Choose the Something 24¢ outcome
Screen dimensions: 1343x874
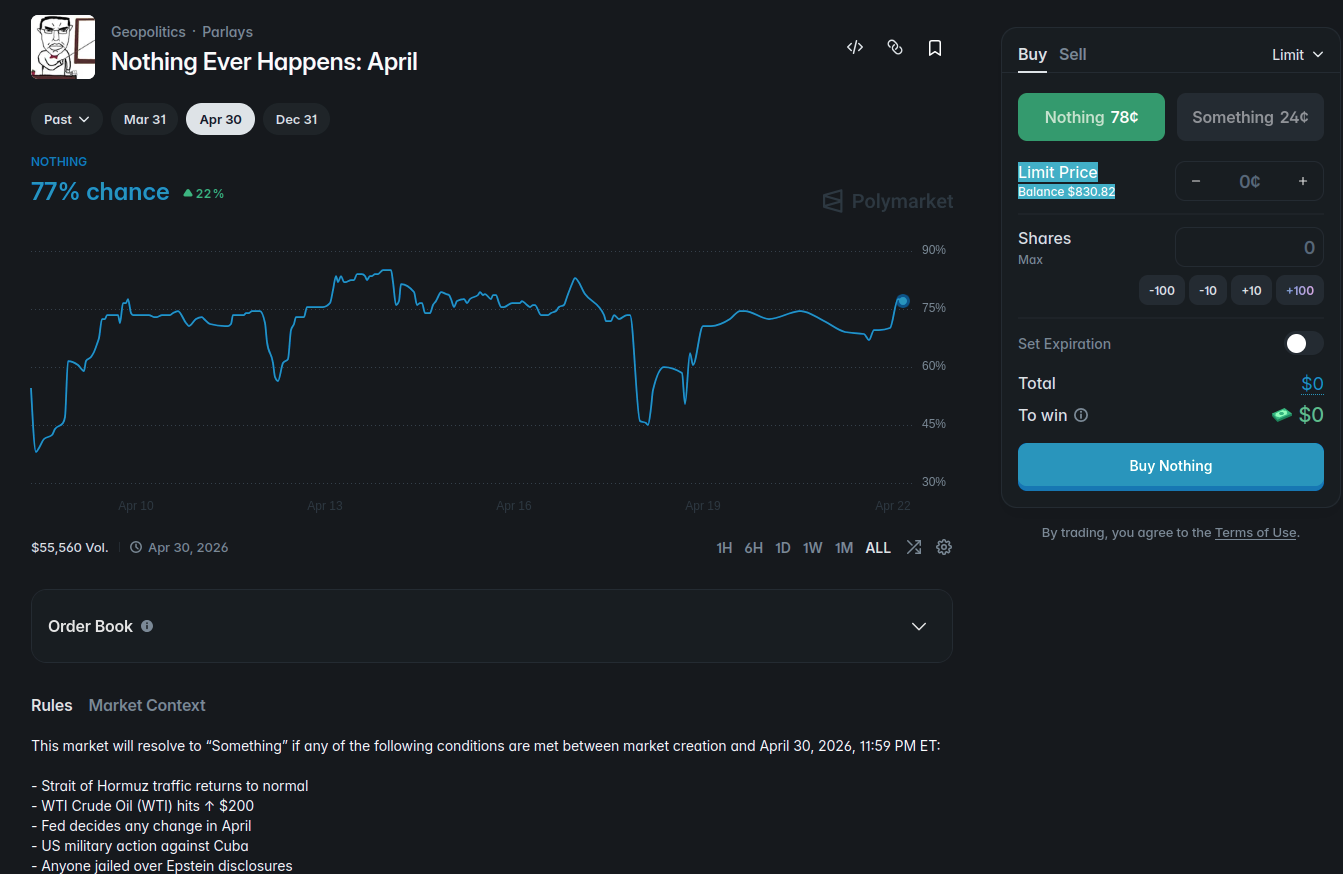(1250, 117)
